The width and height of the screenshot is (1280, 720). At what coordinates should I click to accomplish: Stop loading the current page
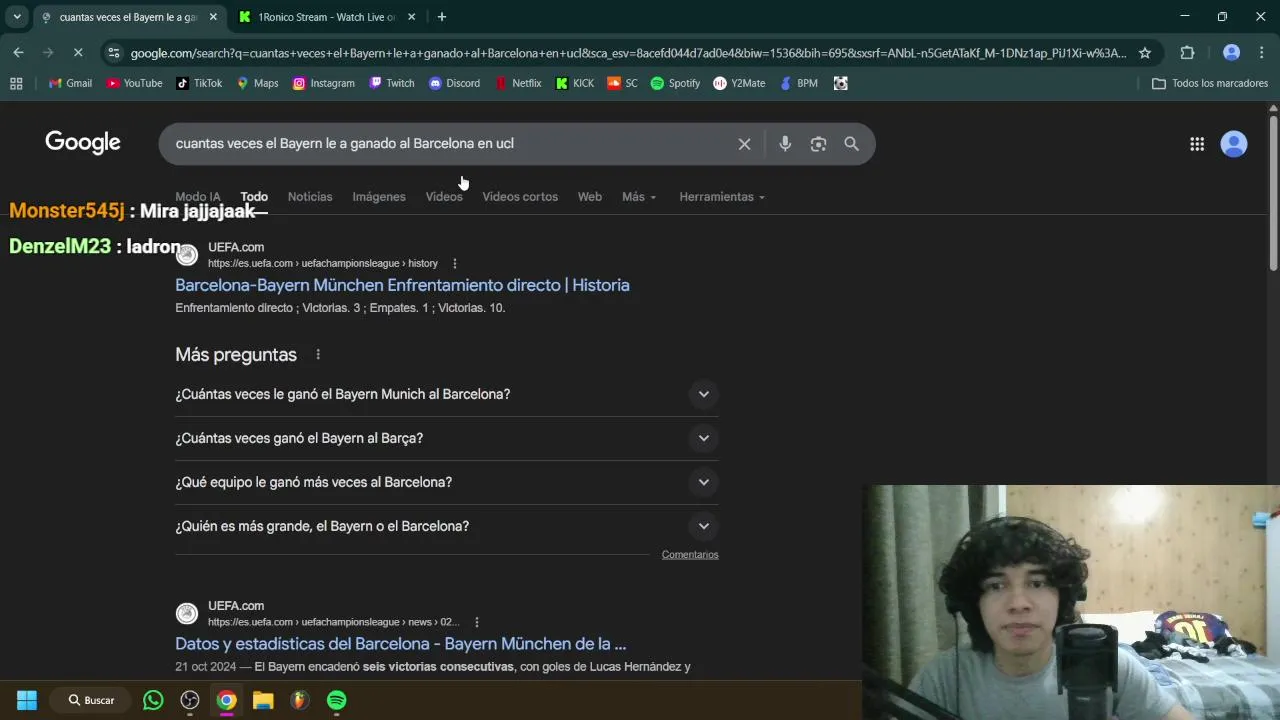click(x=79, y=53)
